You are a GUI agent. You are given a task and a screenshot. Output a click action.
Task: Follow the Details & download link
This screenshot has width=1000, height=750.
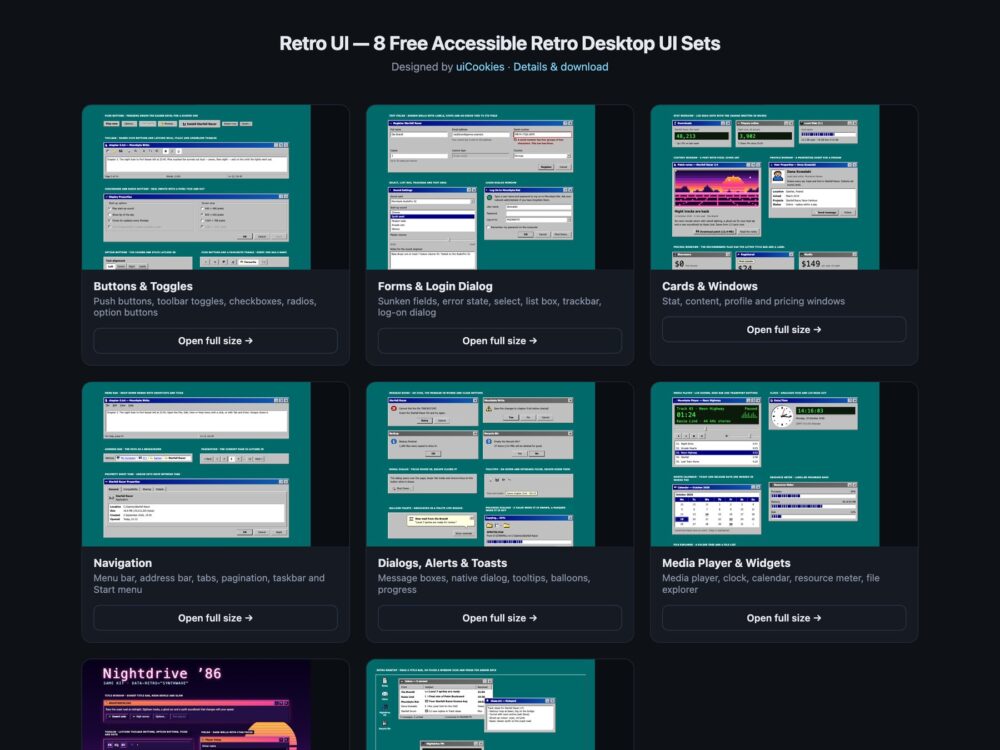tap(561, 67)
